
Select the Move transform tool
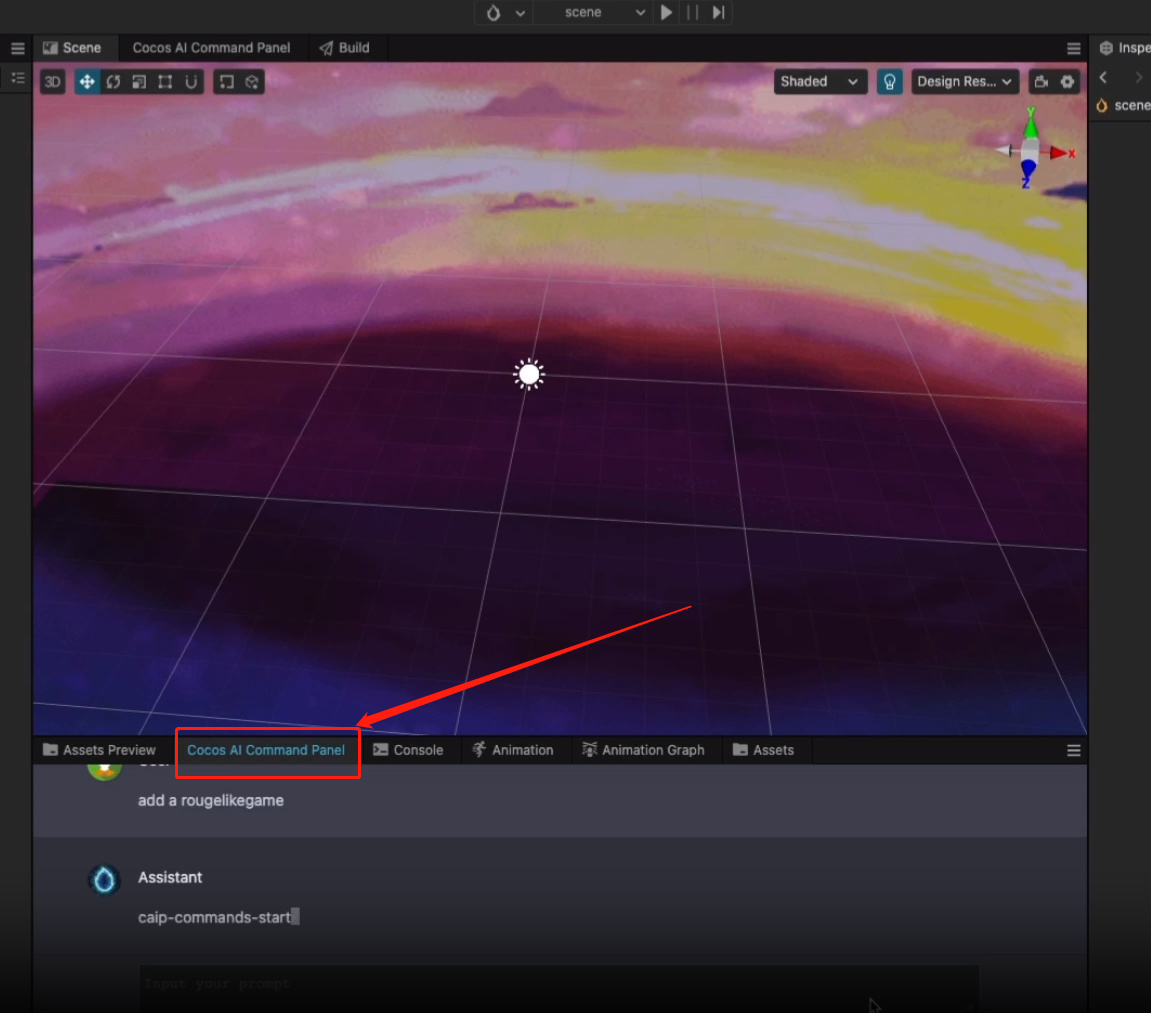87,81
